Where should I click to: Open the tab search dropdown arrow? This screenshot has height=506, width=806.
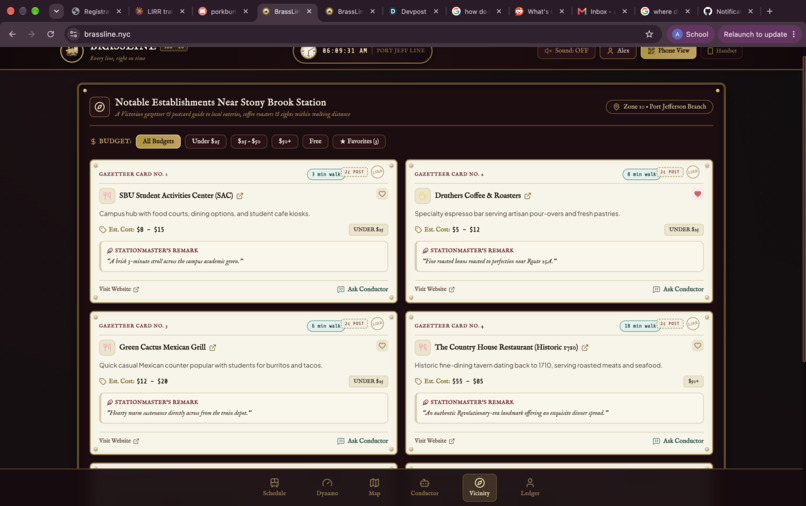(x=56, y=11)
